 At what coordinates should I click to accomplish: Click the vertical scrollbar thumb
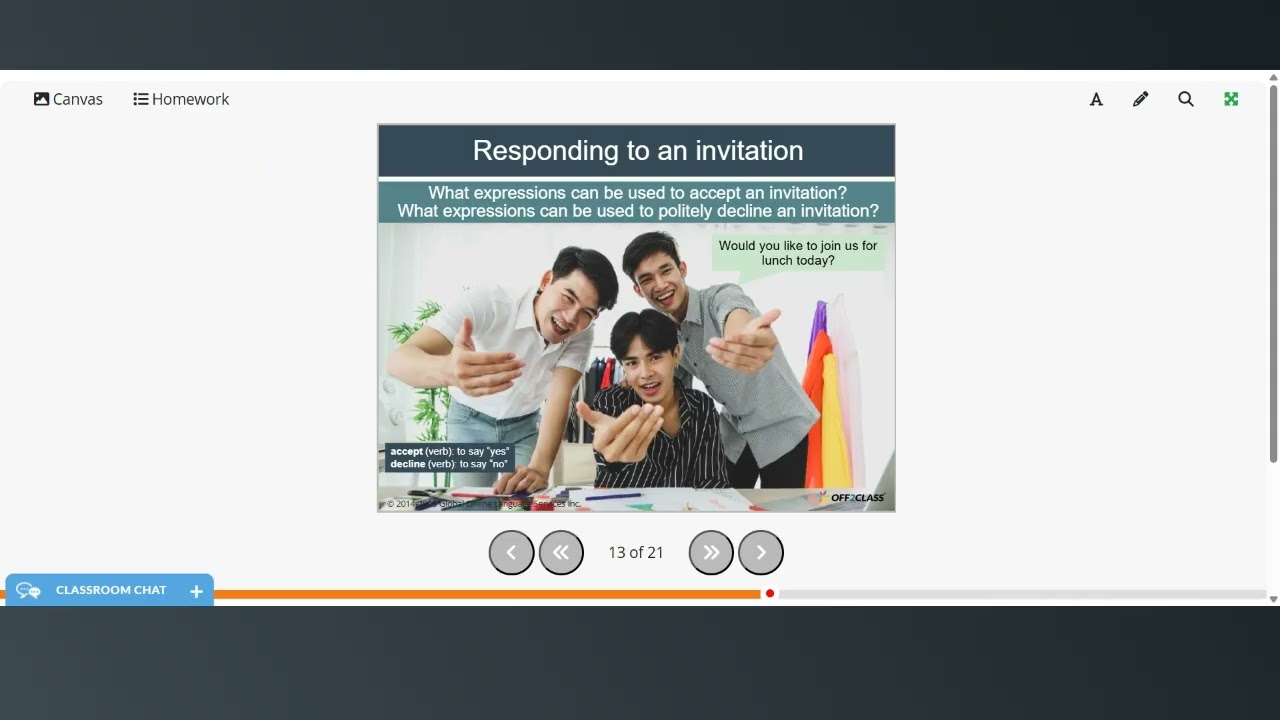click(x=1273, y=273)
